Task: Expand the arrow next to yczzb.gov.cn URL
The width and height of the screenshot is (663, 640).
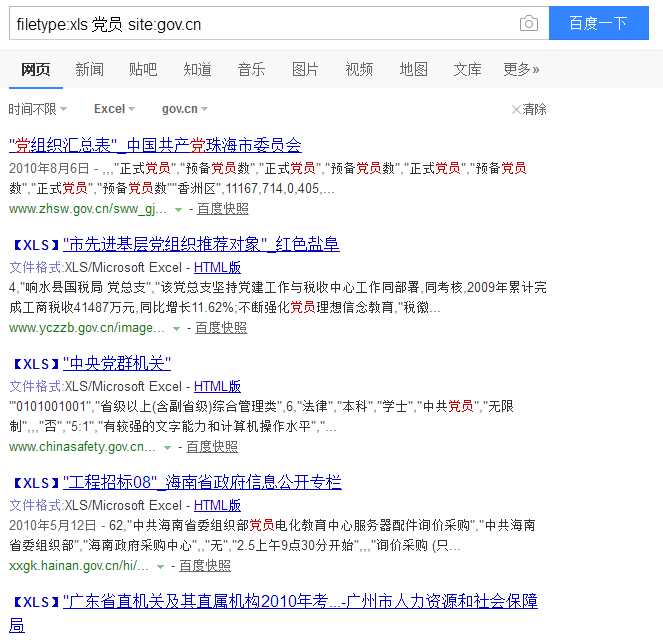Action: pyautogui.click(x=177, y=329)
